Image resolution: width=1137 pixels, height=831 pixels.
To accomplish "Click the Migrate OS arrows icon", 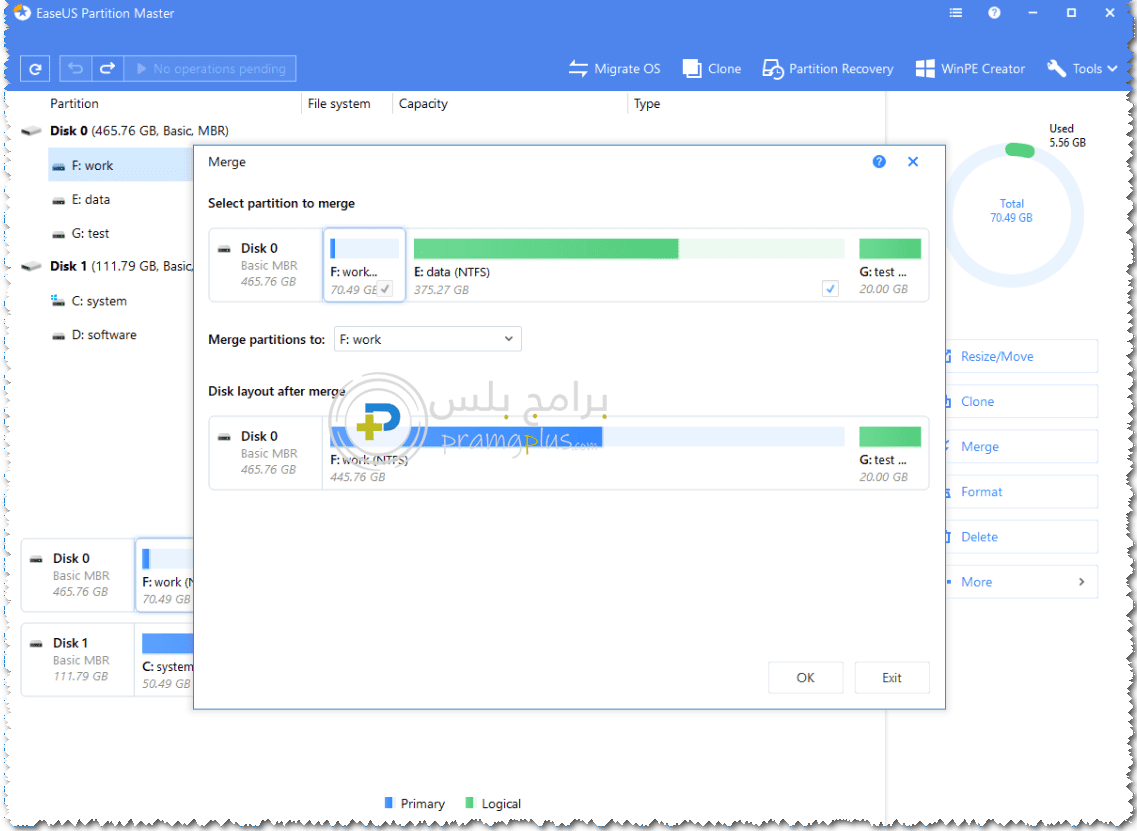I will (x=578, y=69).
